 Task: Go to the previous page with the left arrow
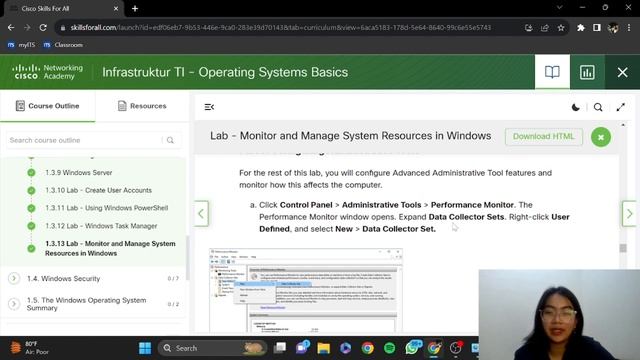pos(201,213)
